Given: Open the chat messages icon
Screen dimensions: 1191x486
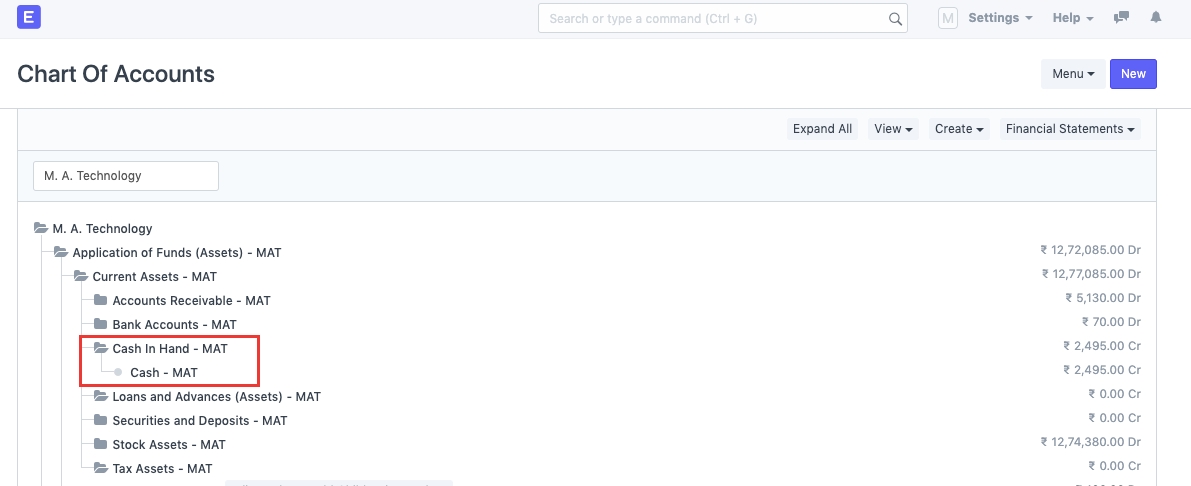Looking at the screenshot, I should (x=1122, y=18).
